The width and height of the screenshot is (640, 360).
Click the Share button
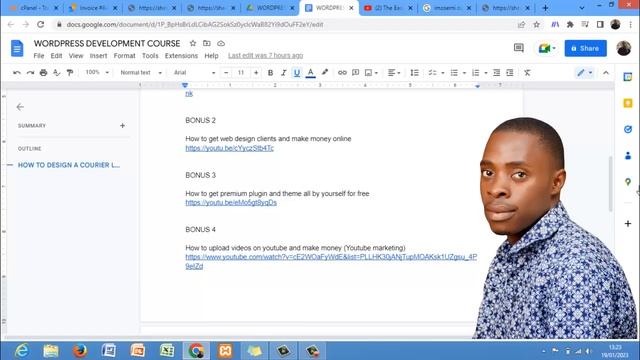coord(585,48)
